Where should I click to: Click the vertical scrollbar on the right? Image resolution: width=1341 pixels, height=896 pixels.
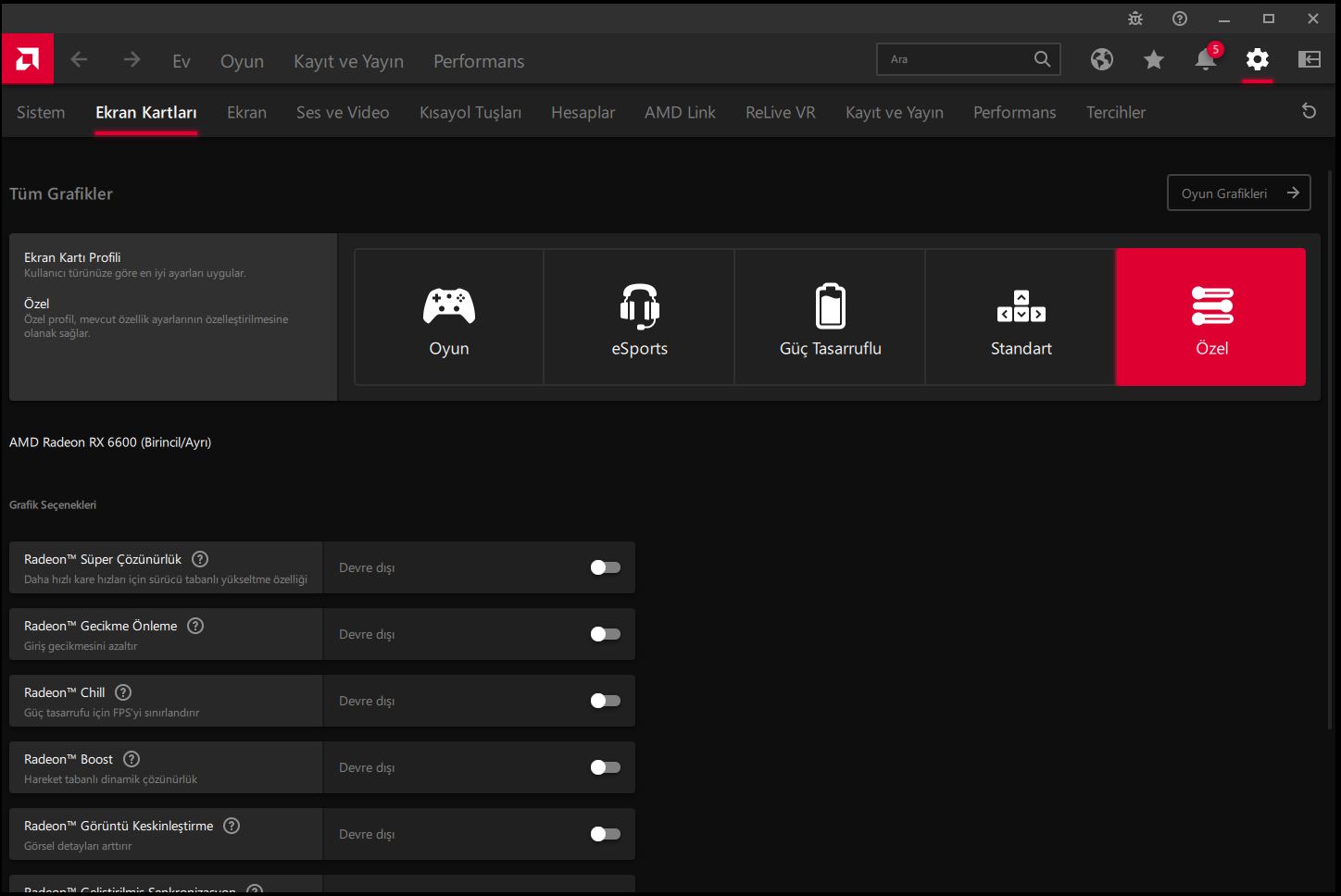point(1331,449)
